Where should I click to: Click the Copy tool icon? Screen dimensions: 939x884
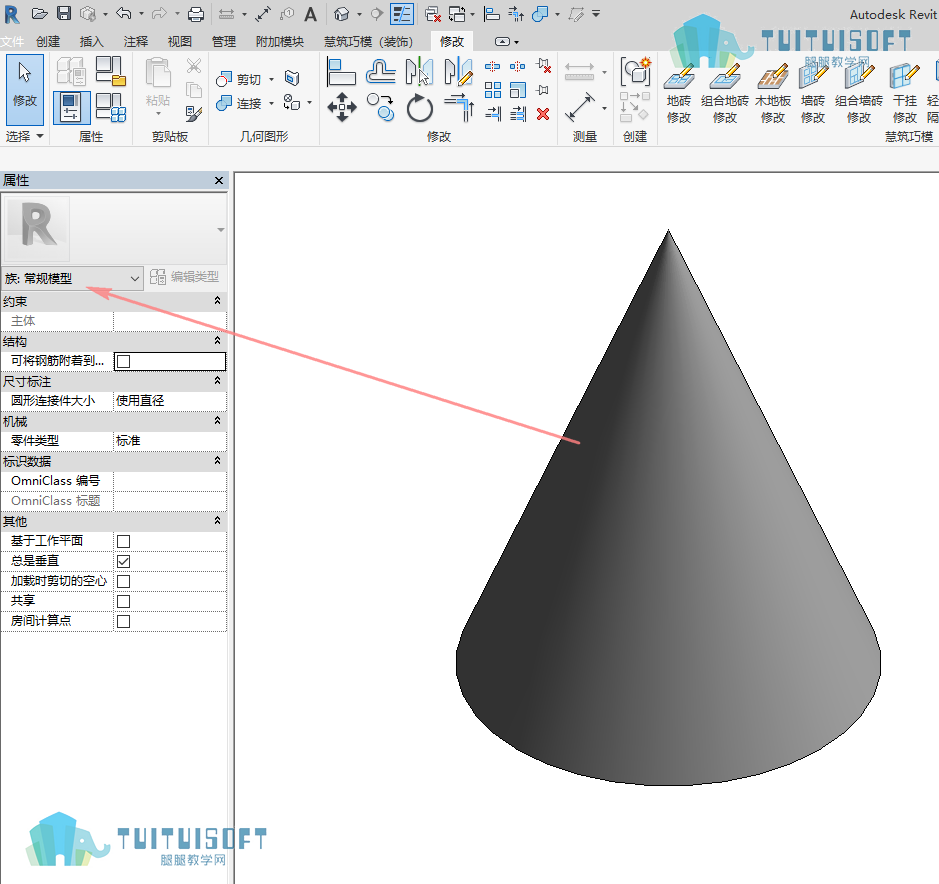click(x=381, y=108)
